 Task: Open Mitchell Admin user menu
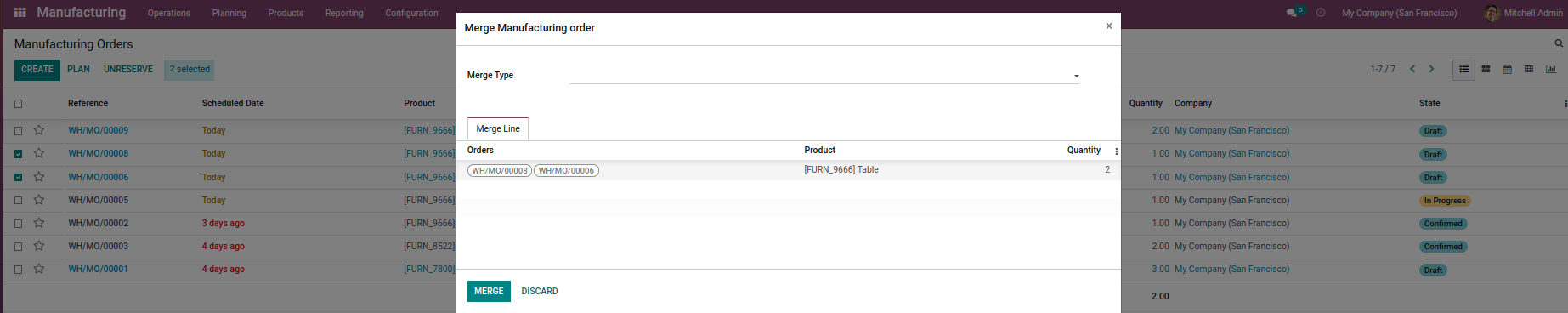click(x=1523, y=13)
